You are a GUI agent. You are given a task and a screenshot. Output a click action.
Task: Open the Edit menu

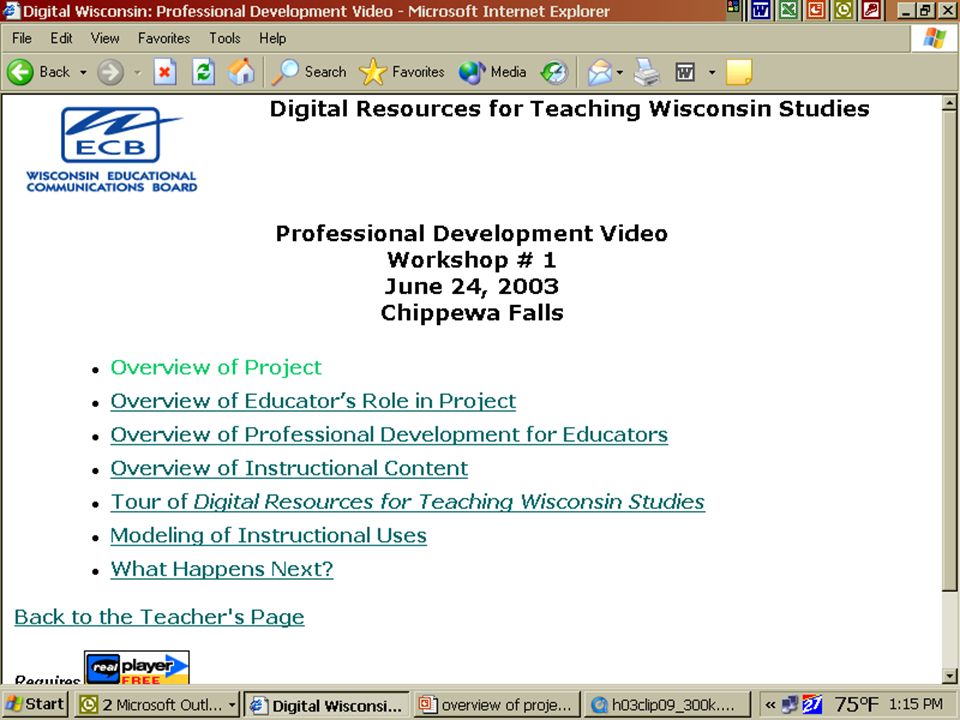pos(61,39)
